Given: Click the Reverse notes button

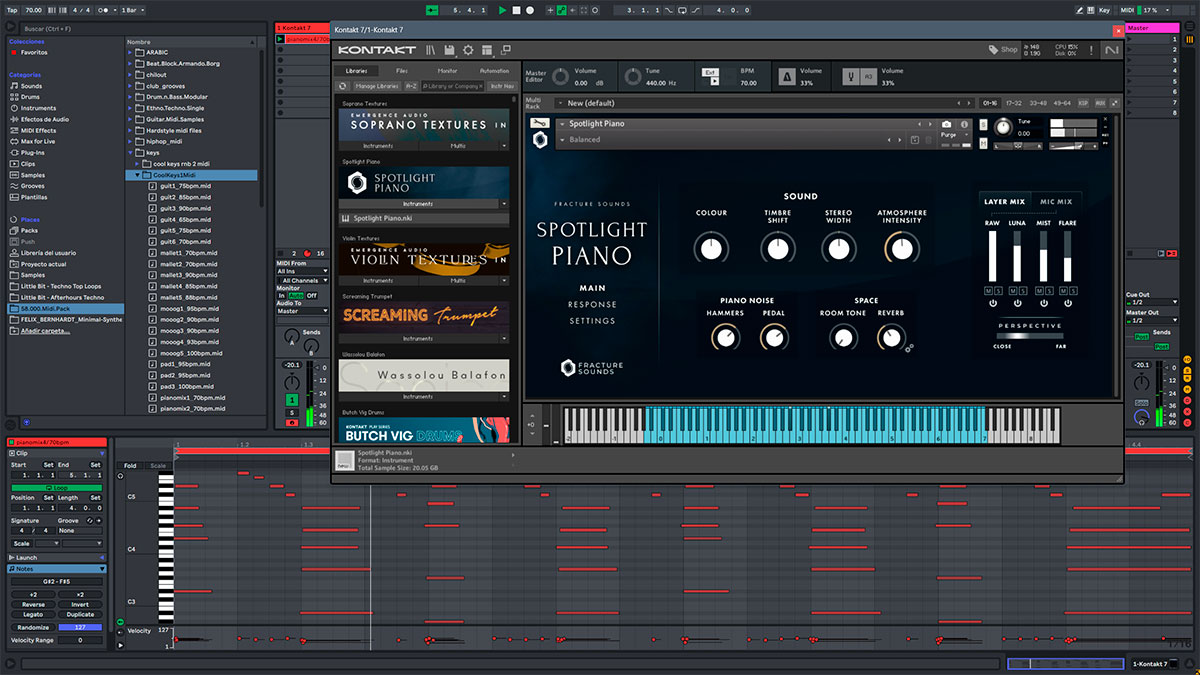Looking at the screenshot, I should (33, 604).
